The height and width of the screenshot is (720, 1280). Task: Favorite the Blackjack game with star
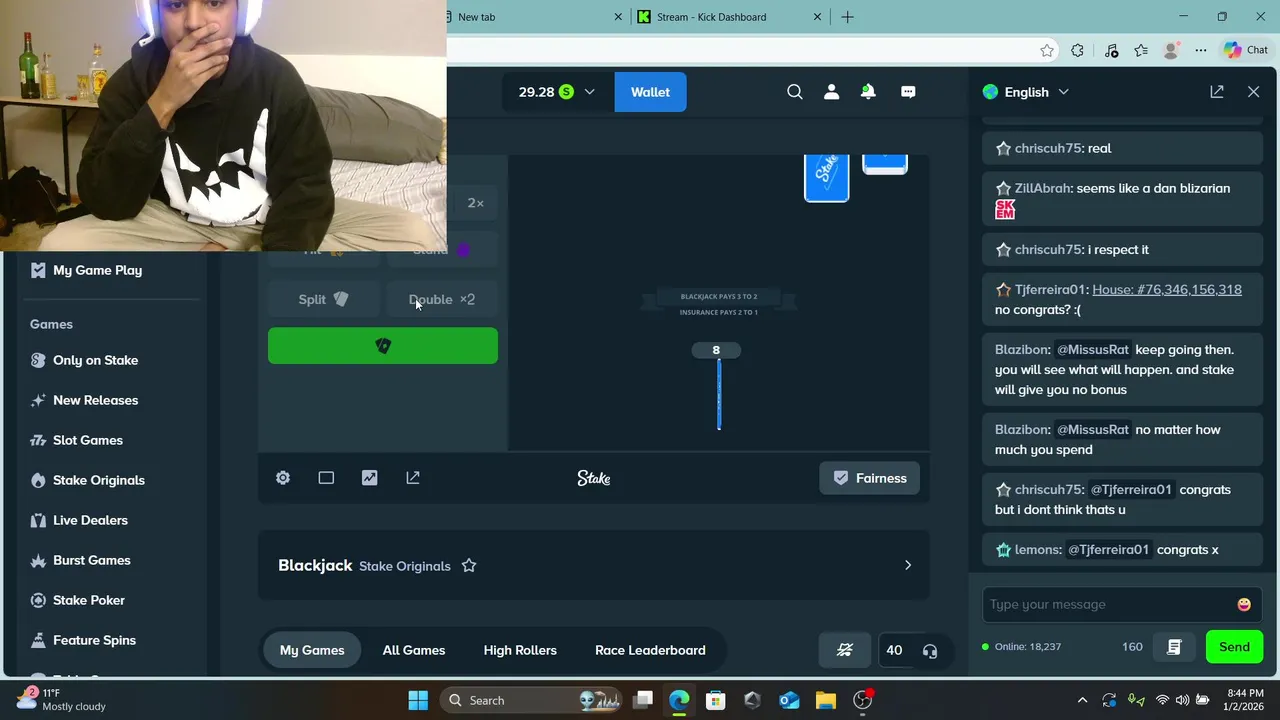coord(469,566)
